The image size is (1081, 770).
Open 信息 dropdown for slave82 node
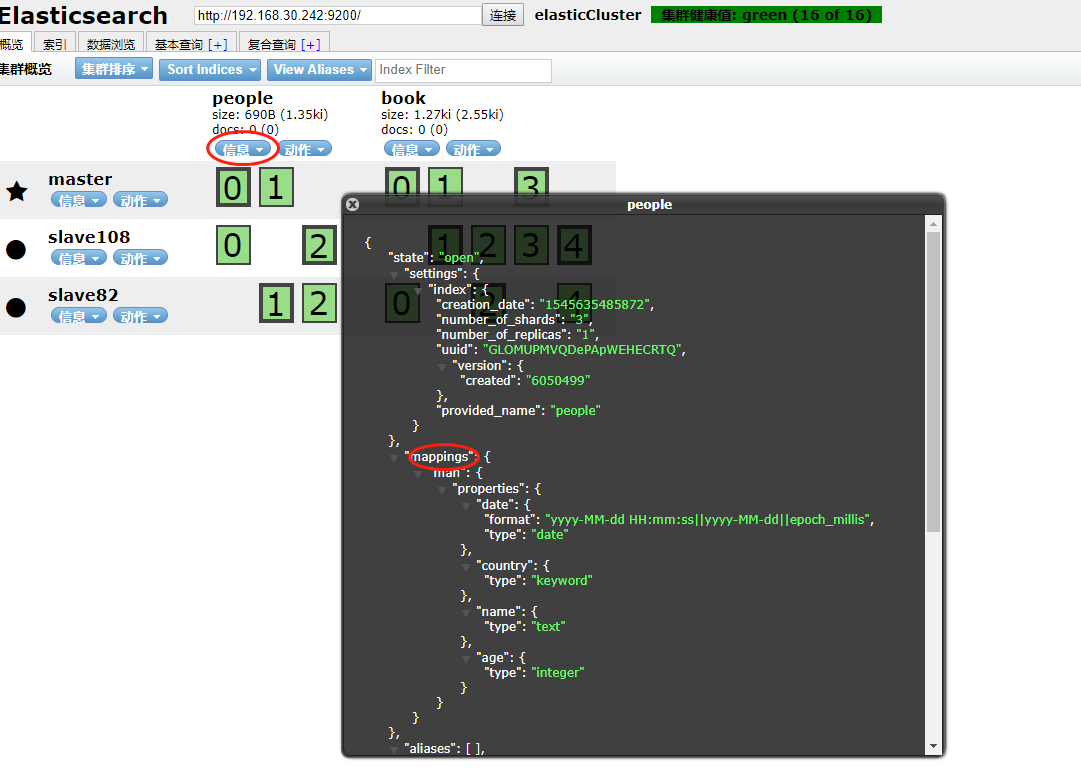pyautogui.click(x=79, y=316)
